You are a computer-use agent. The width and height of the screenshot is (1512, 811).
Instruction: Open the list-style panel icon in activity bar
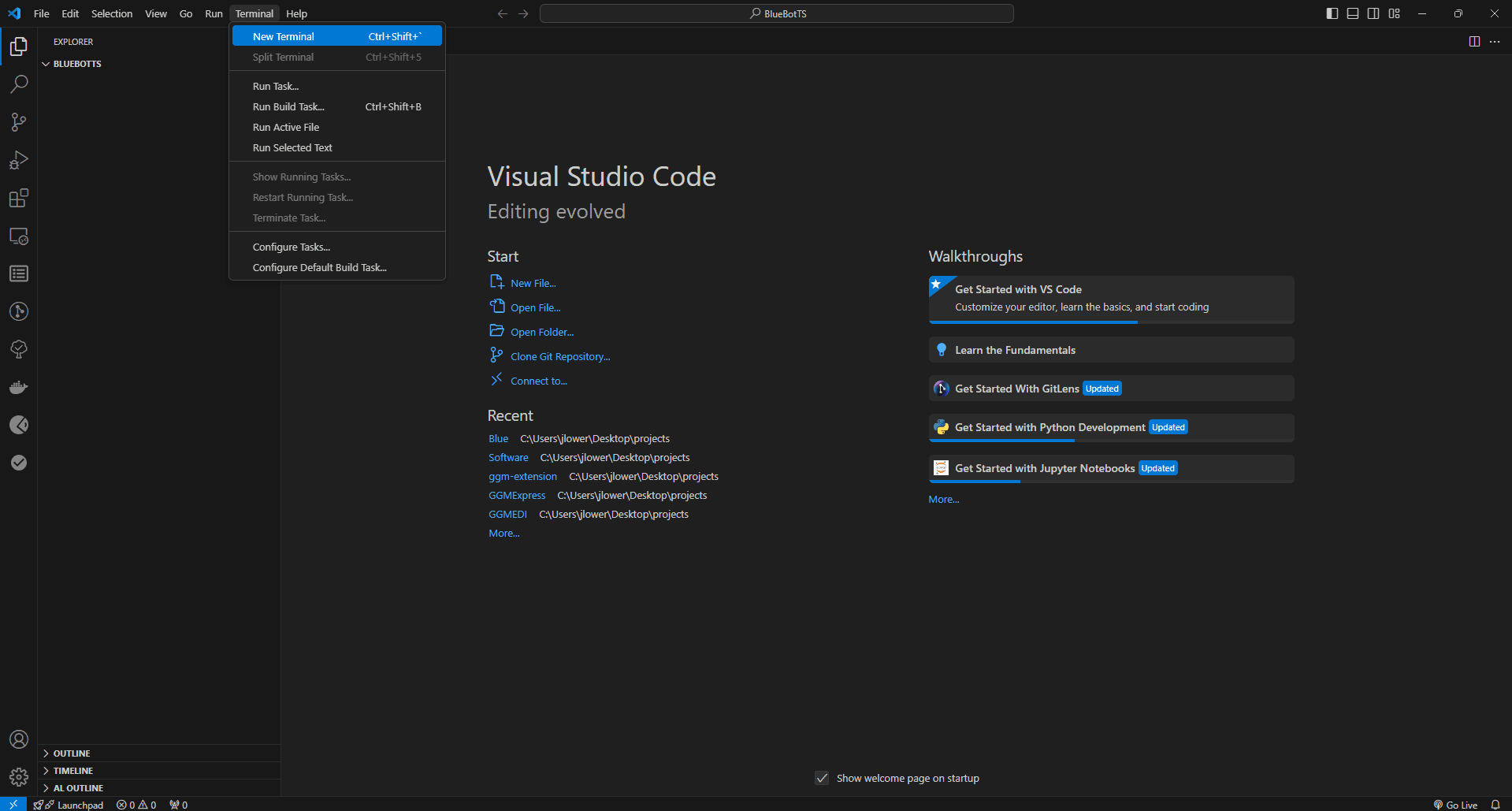tap(19, 273)
